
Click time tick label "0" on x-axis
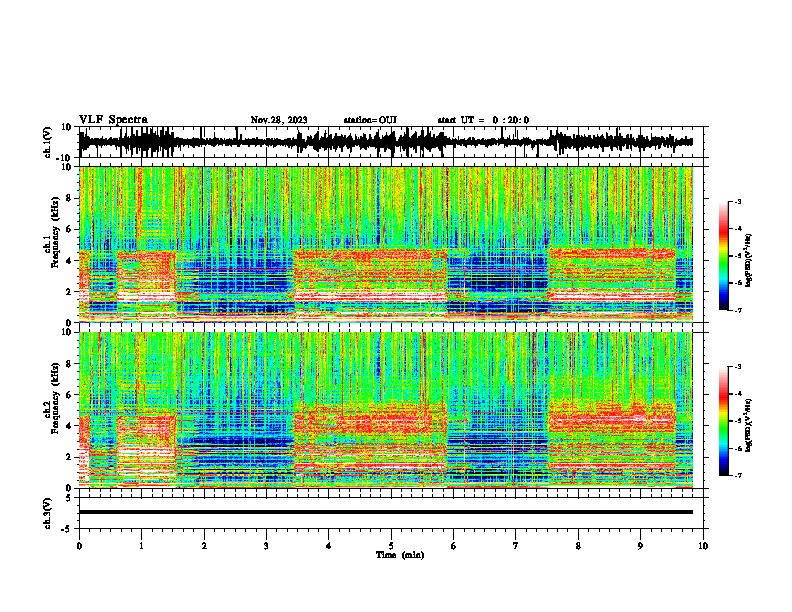(x=79, y=546)
